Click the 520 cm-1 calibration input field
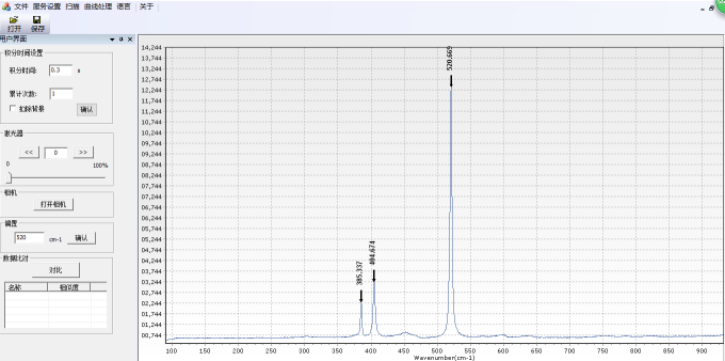The width and height of the screenshot is (725, 361). coord(29,238)
